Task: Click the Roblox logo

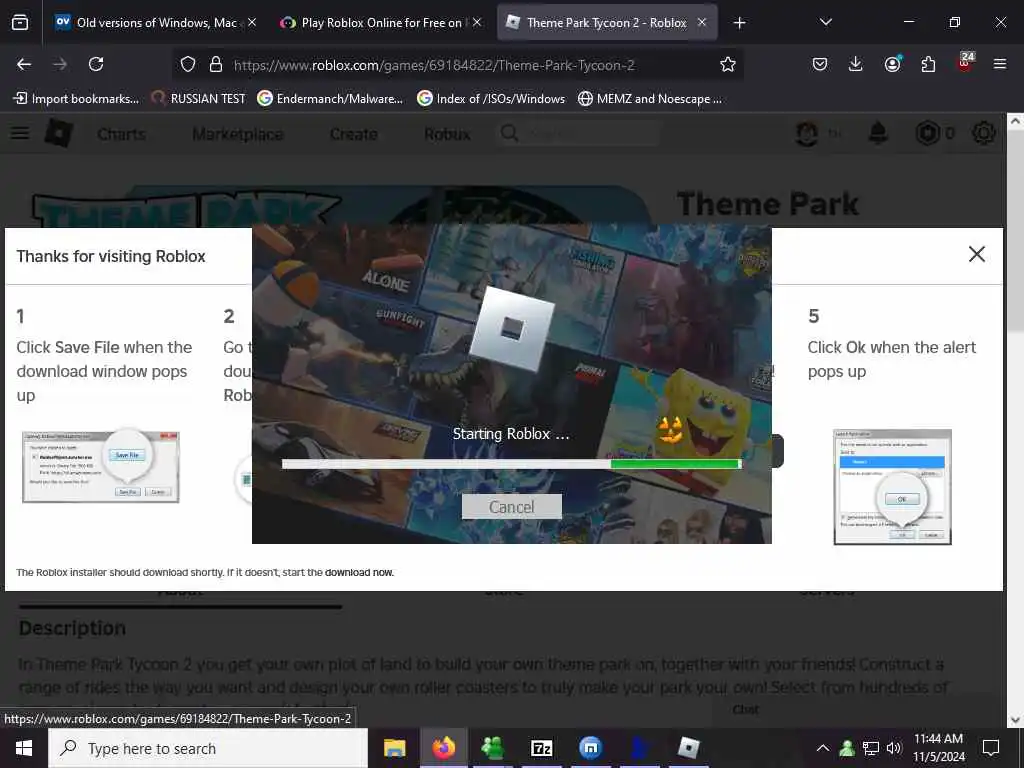Action: (x=59, y=133)
